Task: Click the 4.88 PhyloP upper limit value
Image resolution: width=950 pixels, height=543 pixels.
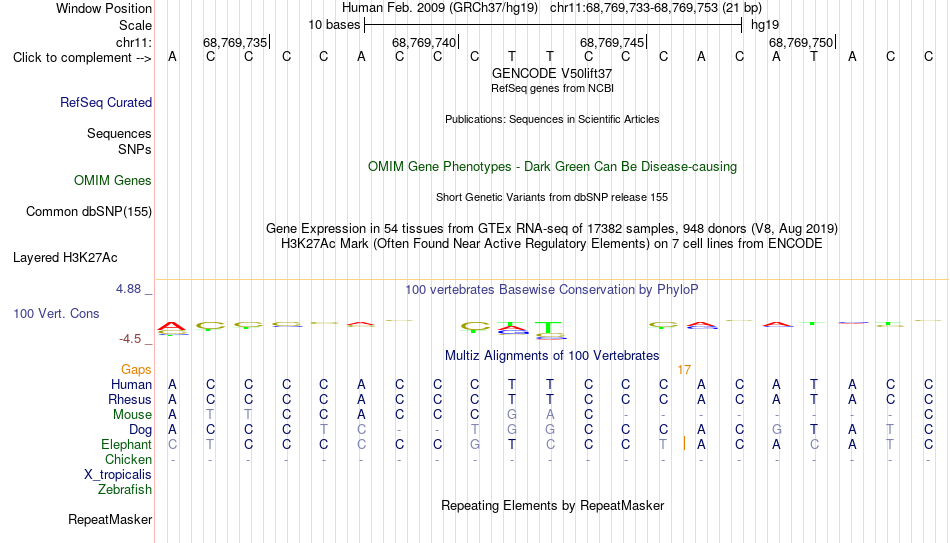Action: coord(128,289)
